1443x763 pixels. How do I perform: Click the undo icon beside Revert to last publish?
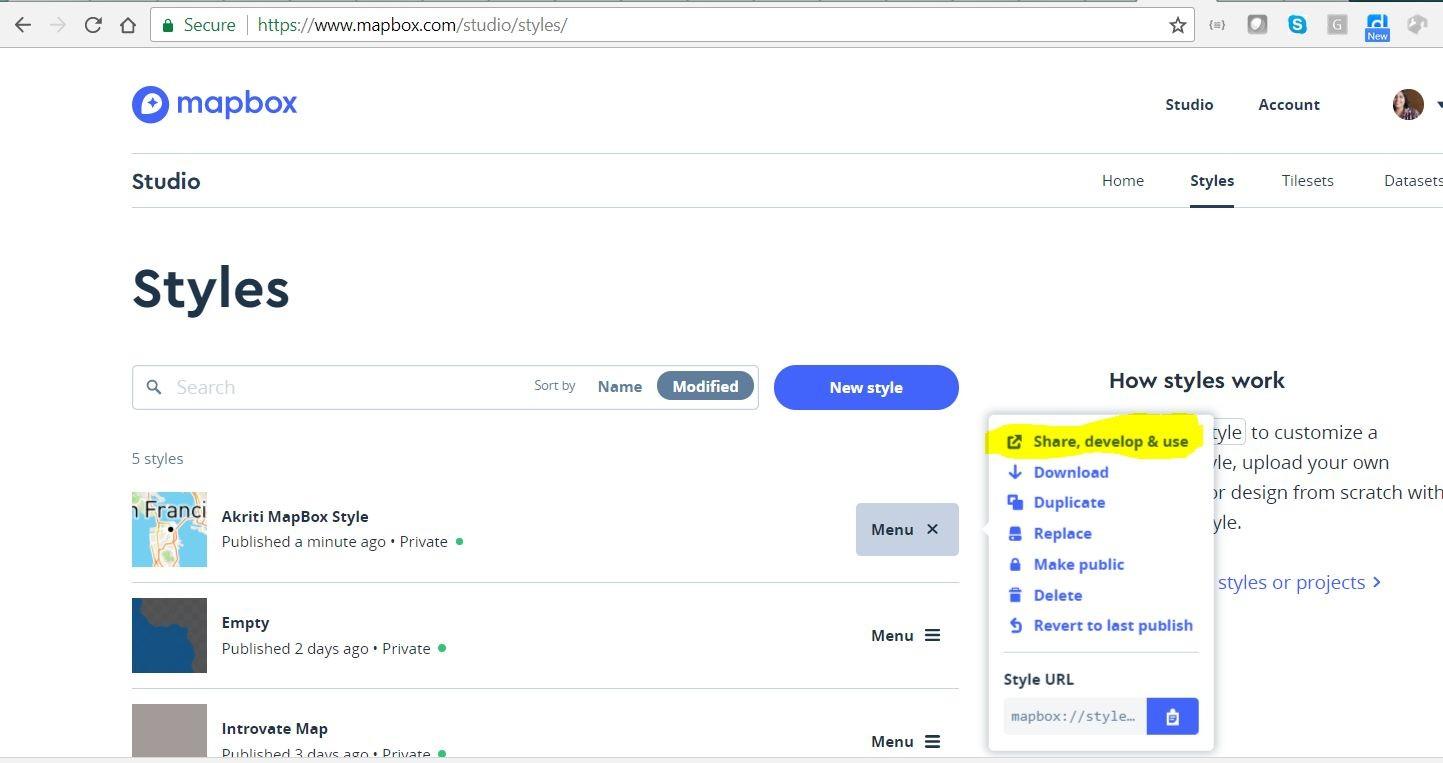pos(1015,625)
